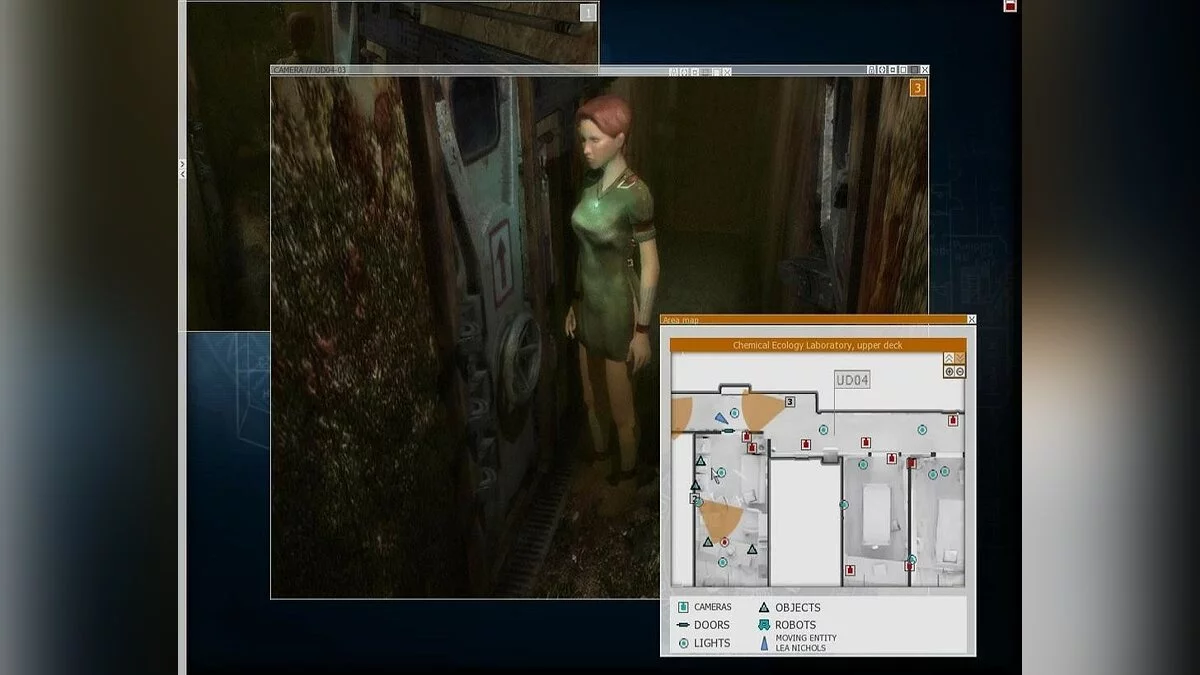This screenshot has height=675, width=1200.
Task: Click the LIGHTS legend entry
Action: pyautogui.click(x=704, y=643)
